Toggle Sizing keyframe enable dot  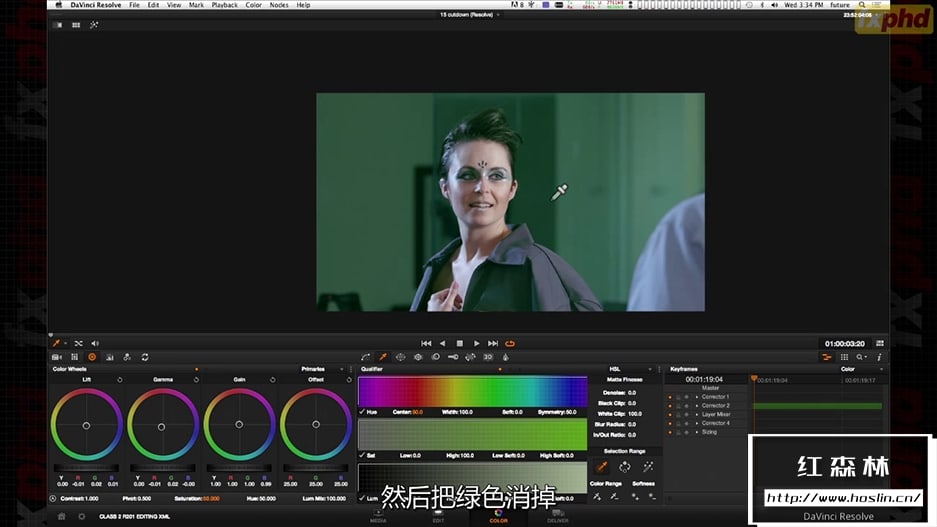(670, 432)
